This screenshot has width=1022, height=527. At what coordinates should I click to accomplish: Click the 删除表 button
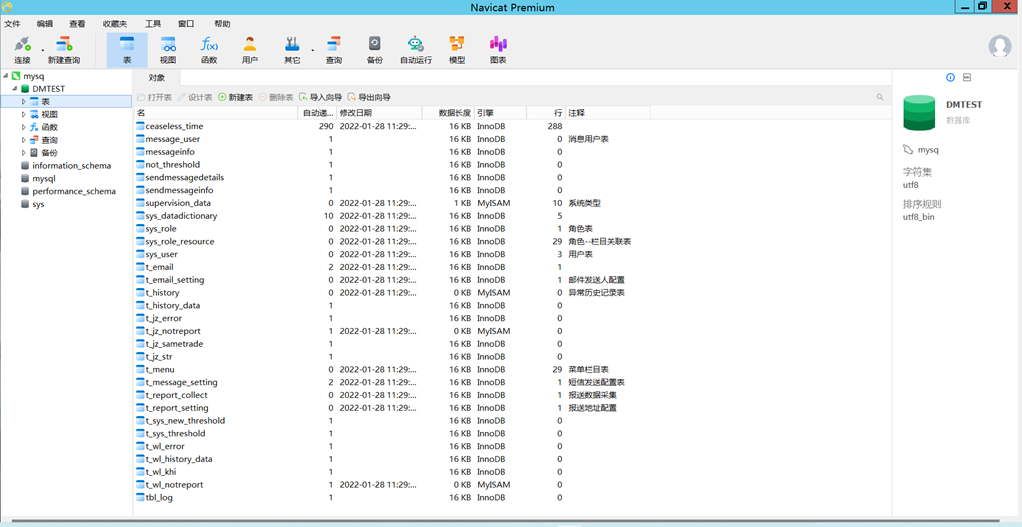[276, 97]
